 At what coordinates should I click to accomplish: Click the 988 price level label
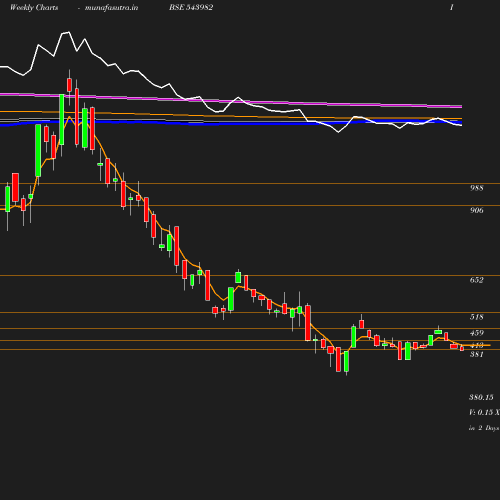(477, 188)
